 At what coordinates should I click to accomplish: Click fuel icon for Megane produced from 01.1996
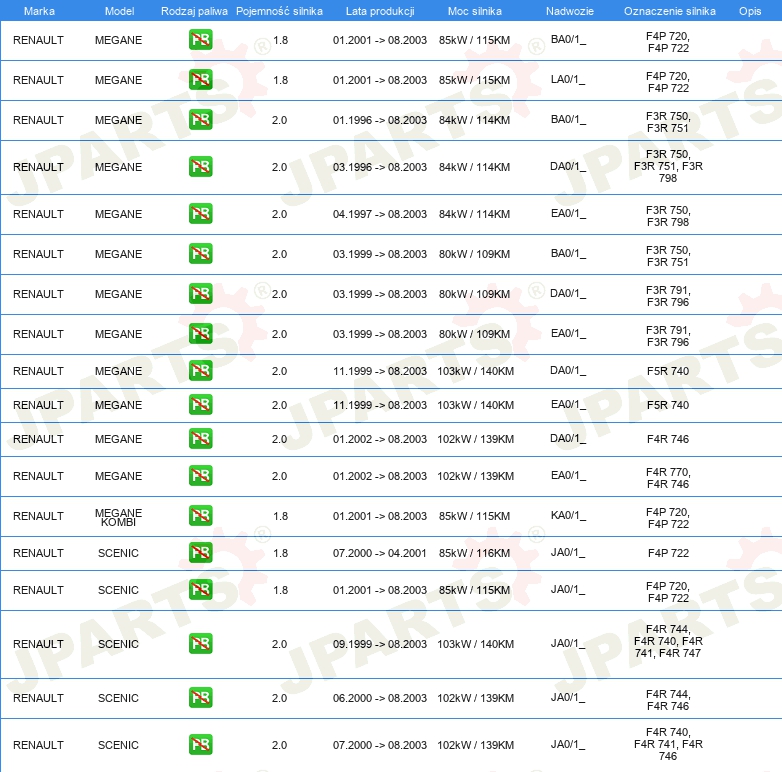click(200, 120)
